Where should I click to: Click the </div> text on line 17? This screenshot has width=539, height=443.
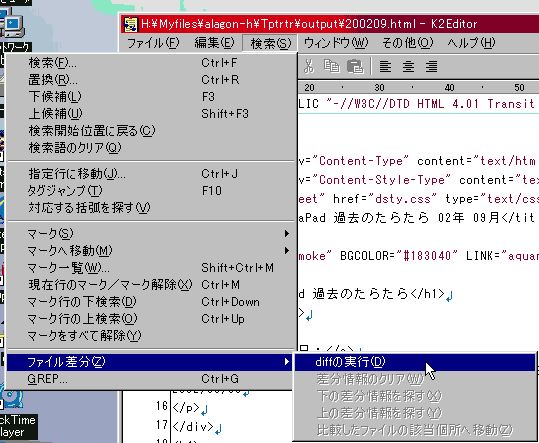click(193, 427)
